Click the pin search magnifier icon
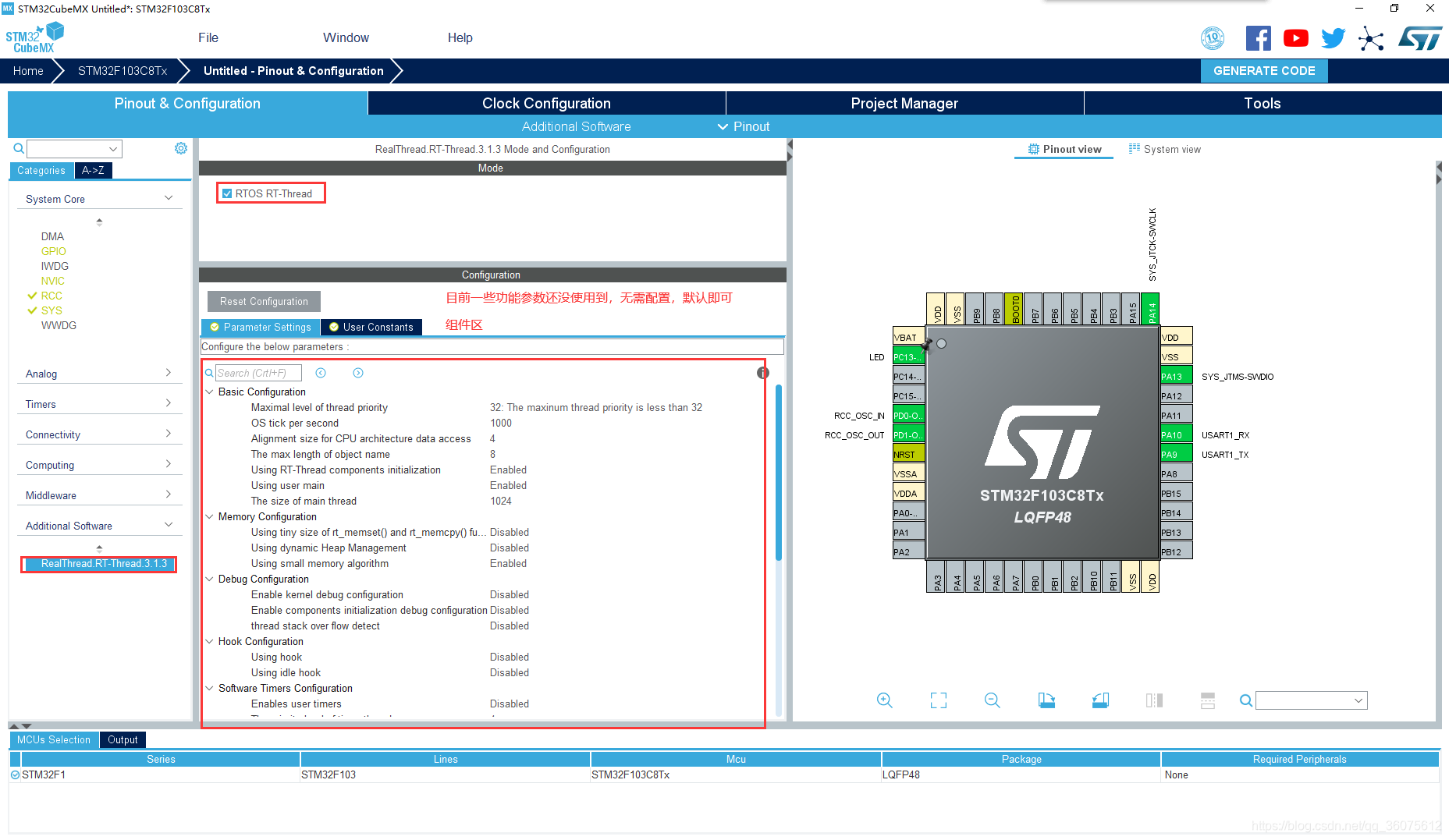The height and width of the screenshot is (840, 1449). pyautogui.click(x=1246, y=700)
